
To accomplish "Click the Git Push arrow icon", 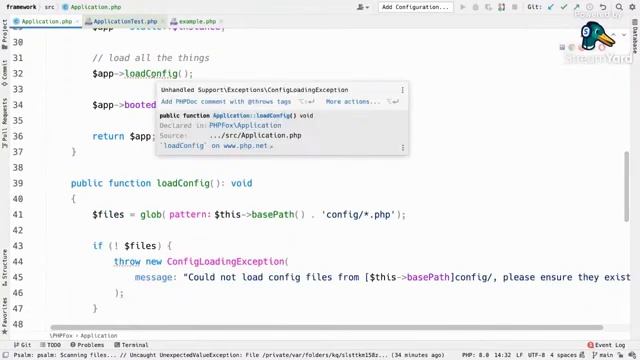I will 577,7.
